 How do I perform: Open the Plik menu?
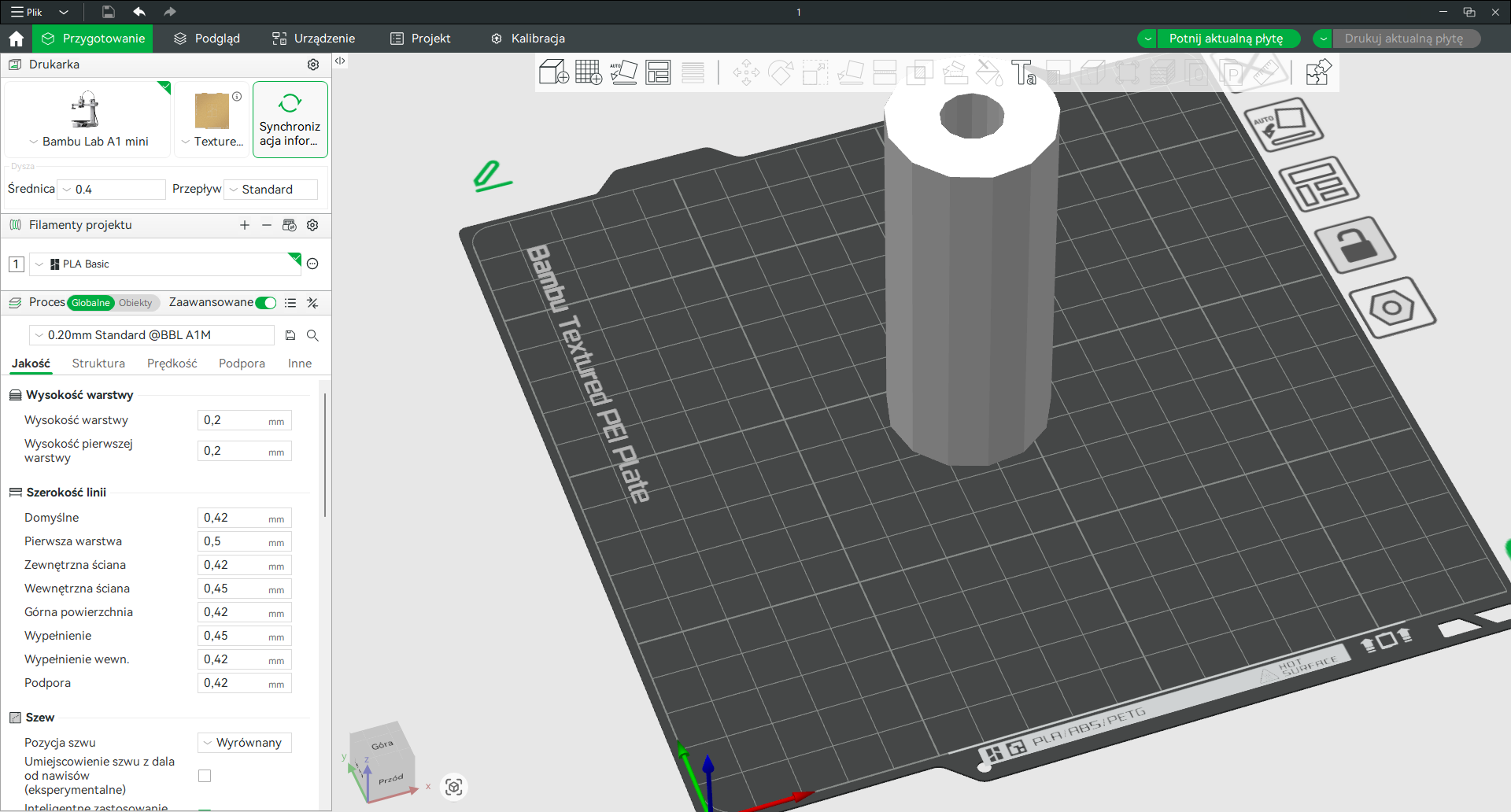27,12
